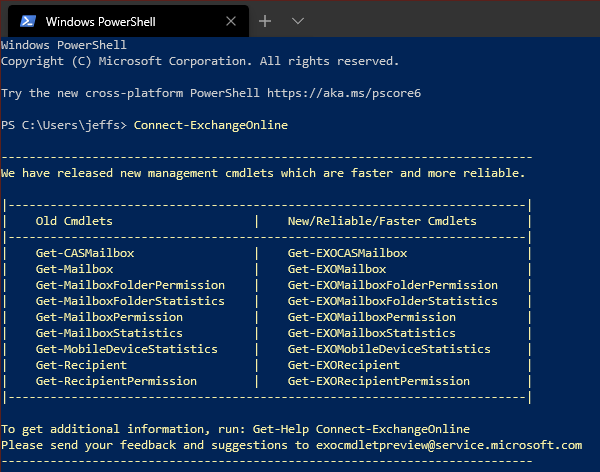This screenshot has width=600, height=472.
Task: Click Get-EXOMailboxPermission text
Action: (372, 317)
